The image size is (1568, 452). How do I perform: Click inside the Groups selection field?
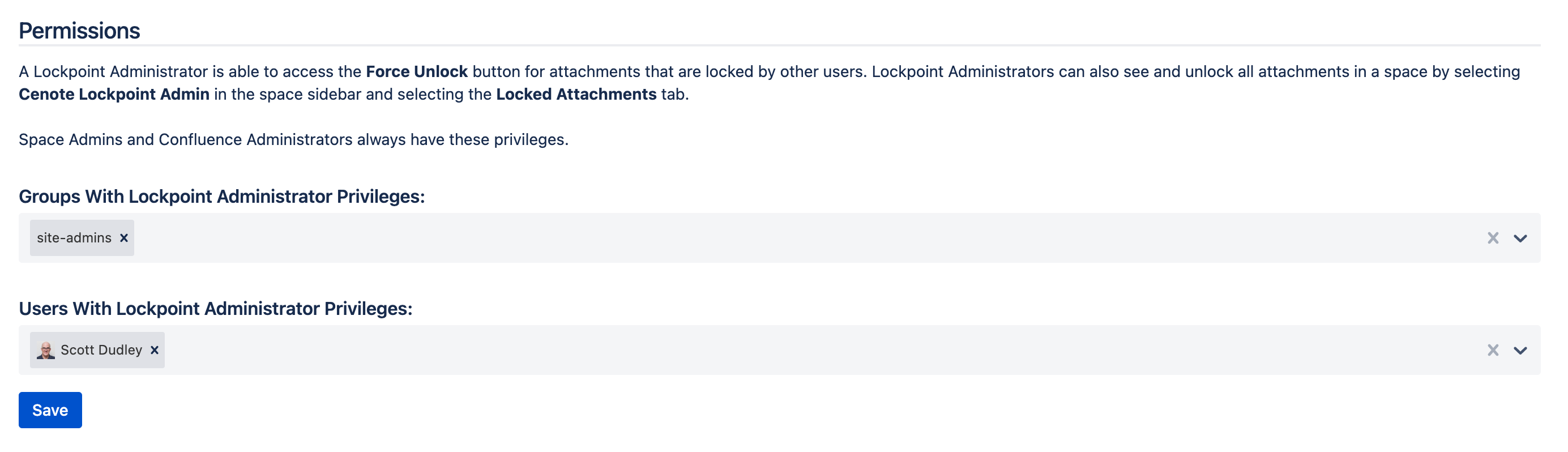(x=779, y=238)
